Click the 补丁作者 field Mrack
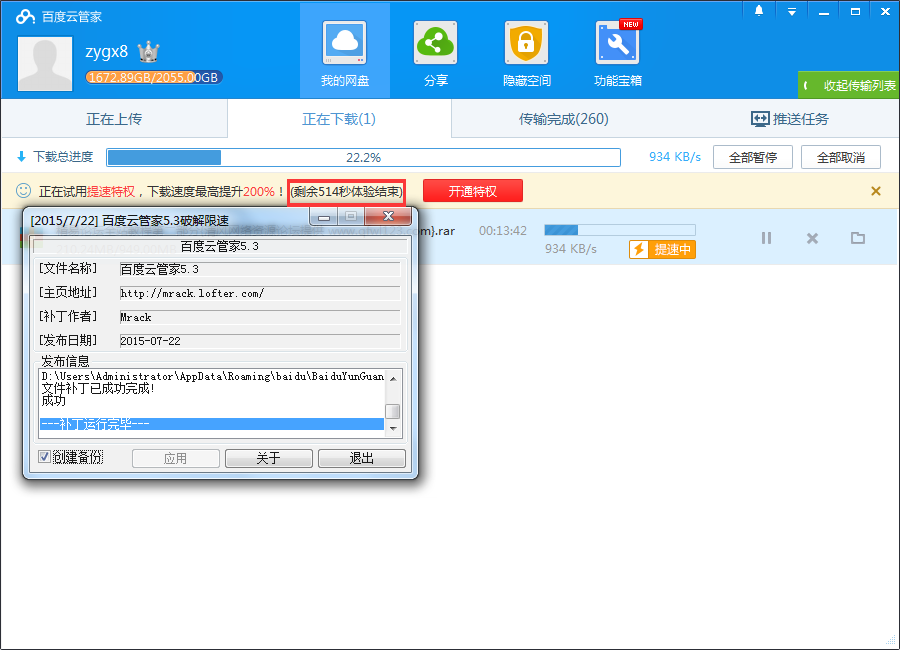Screen dimensions: 900x650 [259, 317]
